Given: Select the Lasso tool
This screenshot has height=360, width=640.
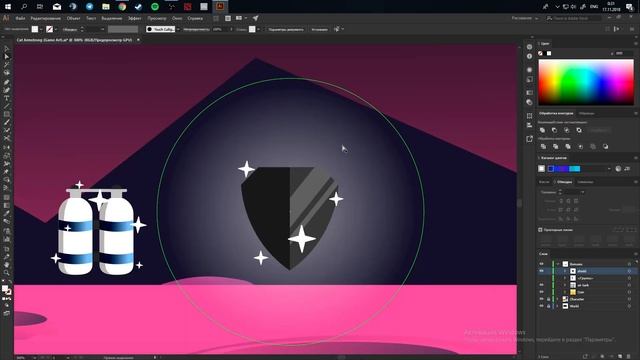Looking at the screenshot, I should point(7,72).
